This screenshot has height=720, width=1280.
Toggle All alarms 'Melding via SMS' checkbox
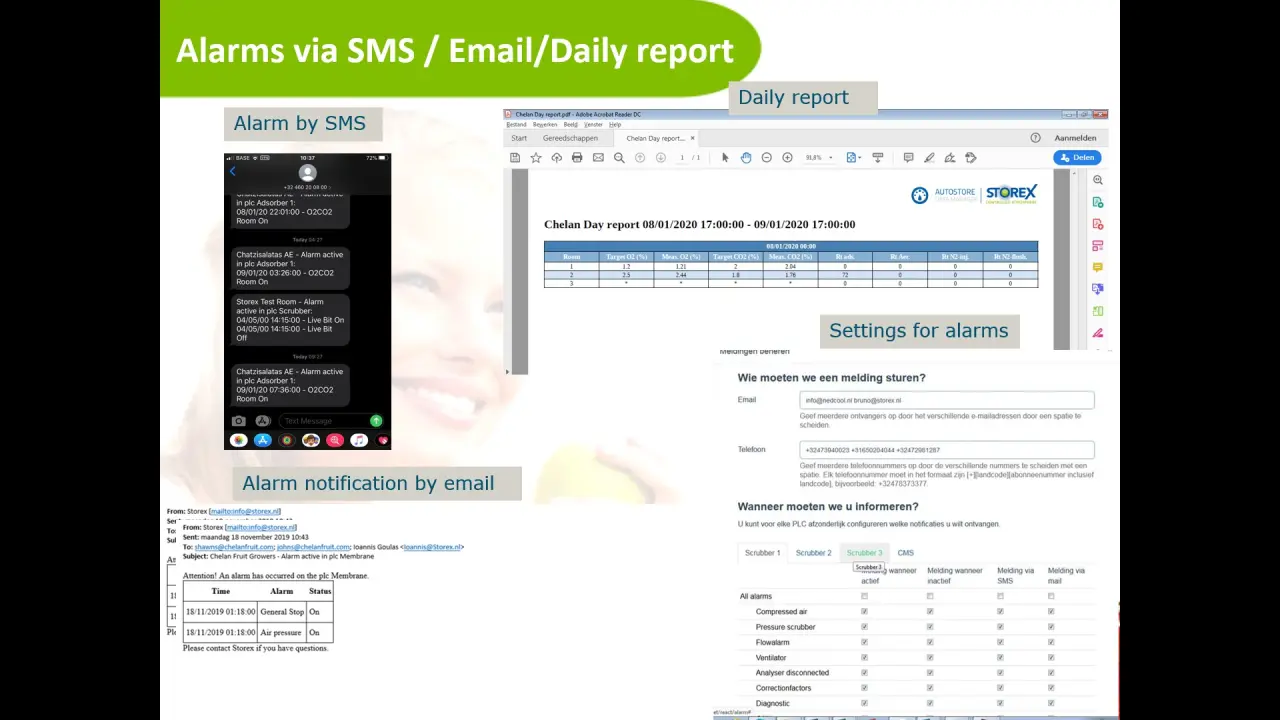click(1001, 596)
